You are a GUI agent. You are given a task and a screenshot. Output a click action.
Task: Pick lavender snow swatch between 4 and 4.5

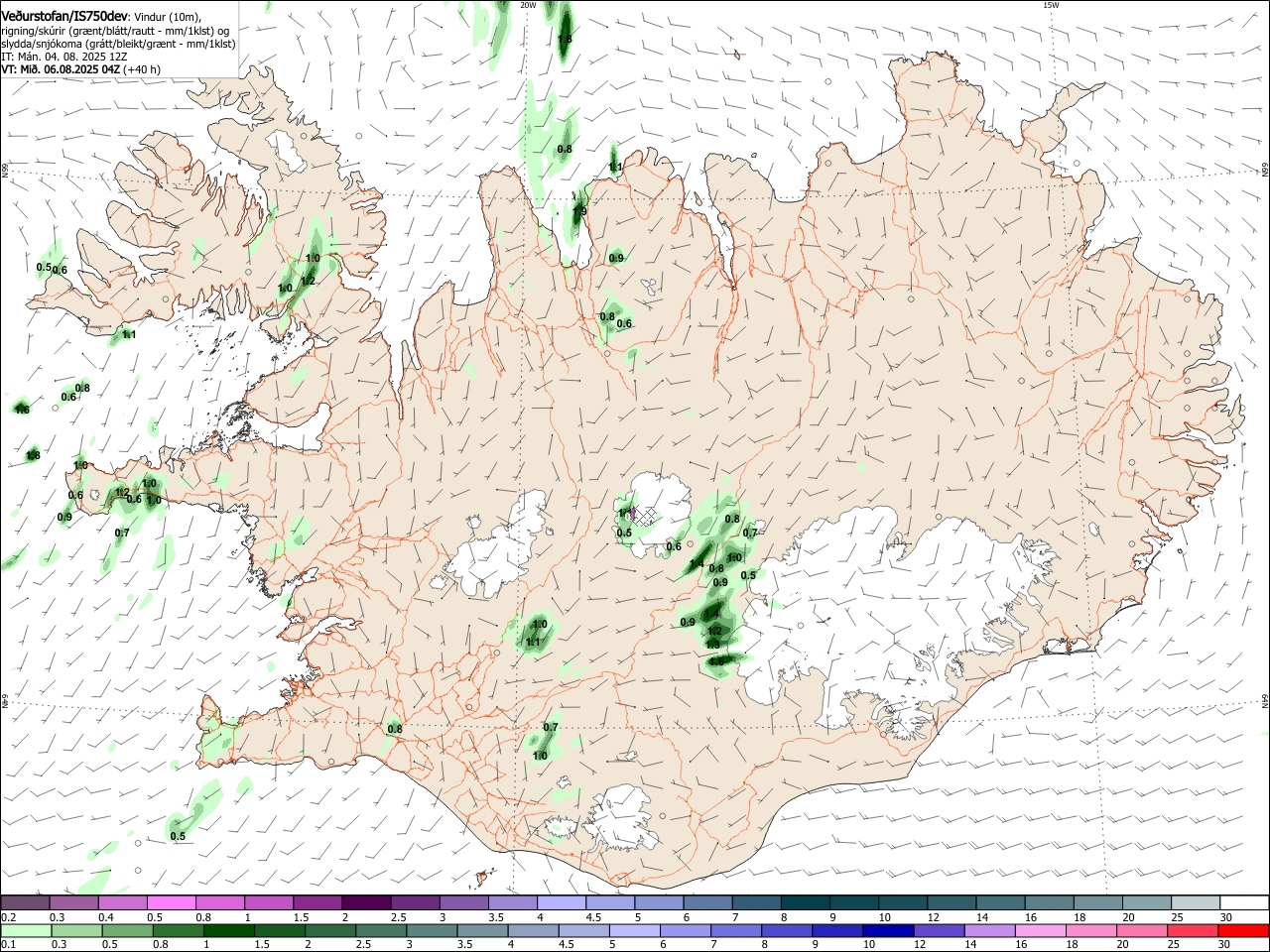(x=562, y=902)
